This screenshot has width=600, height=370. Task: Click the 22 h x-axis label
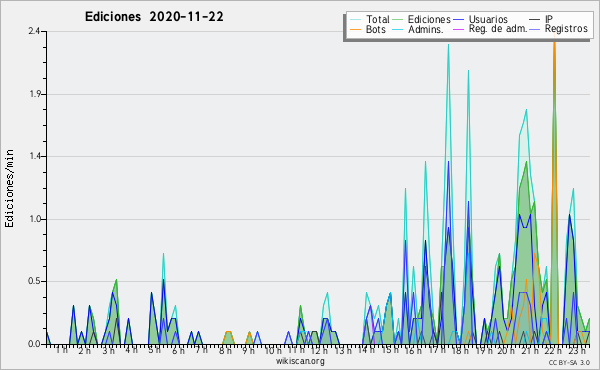[553, 350]
